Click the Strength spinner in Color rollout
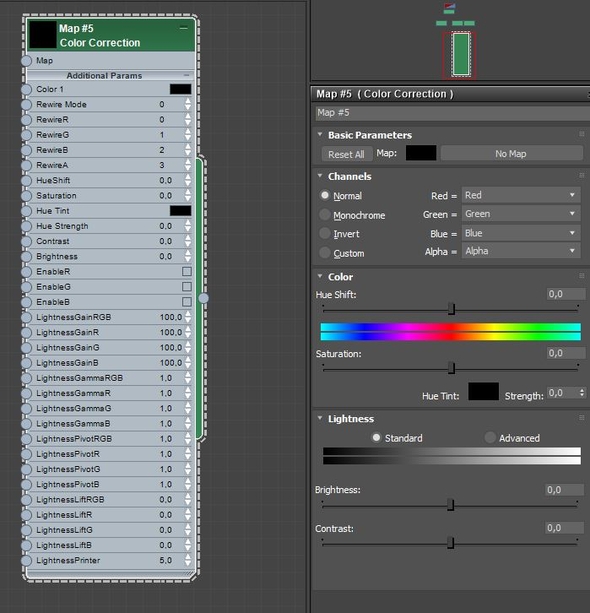590x613 pixels. (x=582, y=393)
